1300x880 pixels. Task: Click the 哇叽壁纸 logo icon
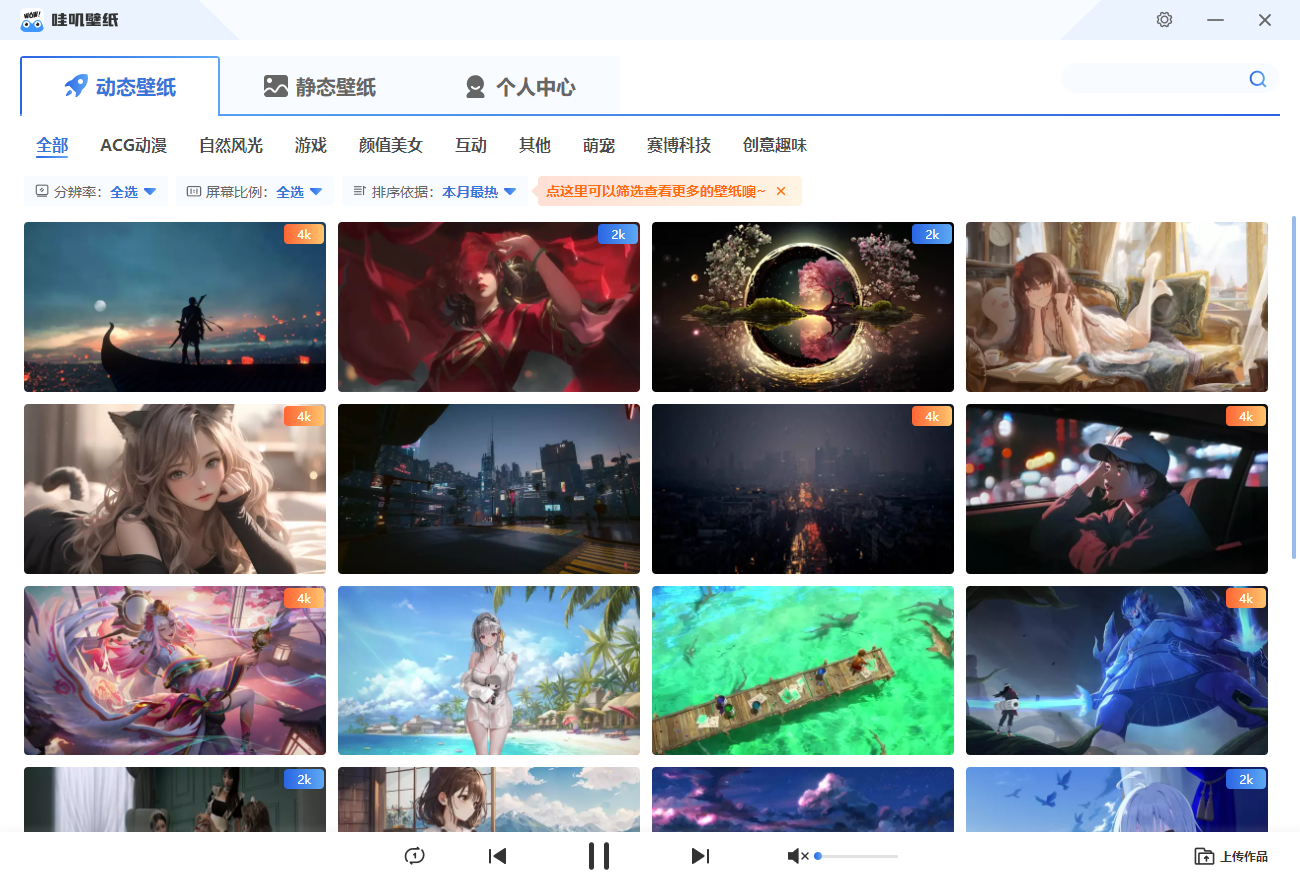[31, 19]
